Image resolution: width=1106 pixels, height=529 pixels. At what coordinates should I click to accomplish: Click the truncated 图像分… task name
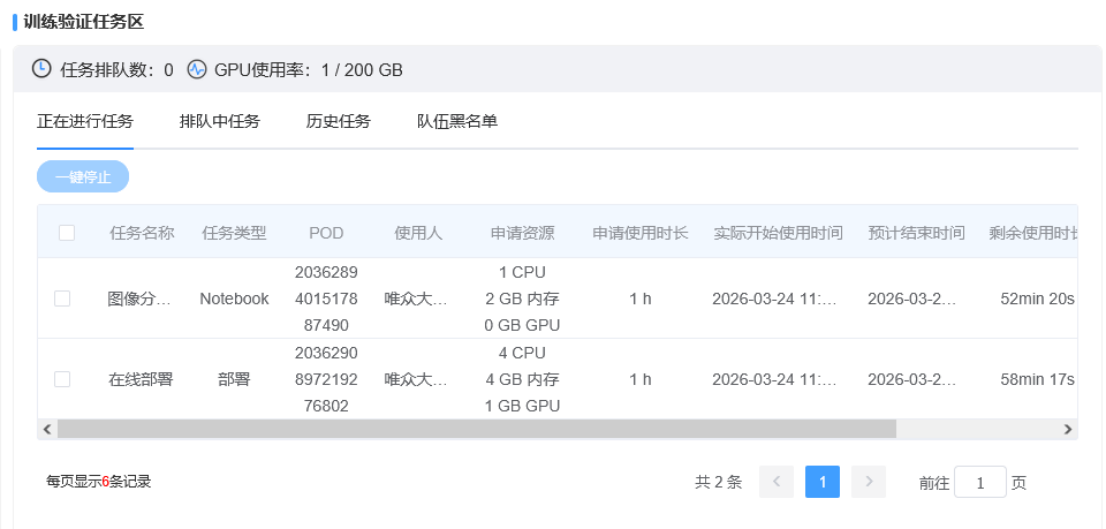[x=139, y=299]
